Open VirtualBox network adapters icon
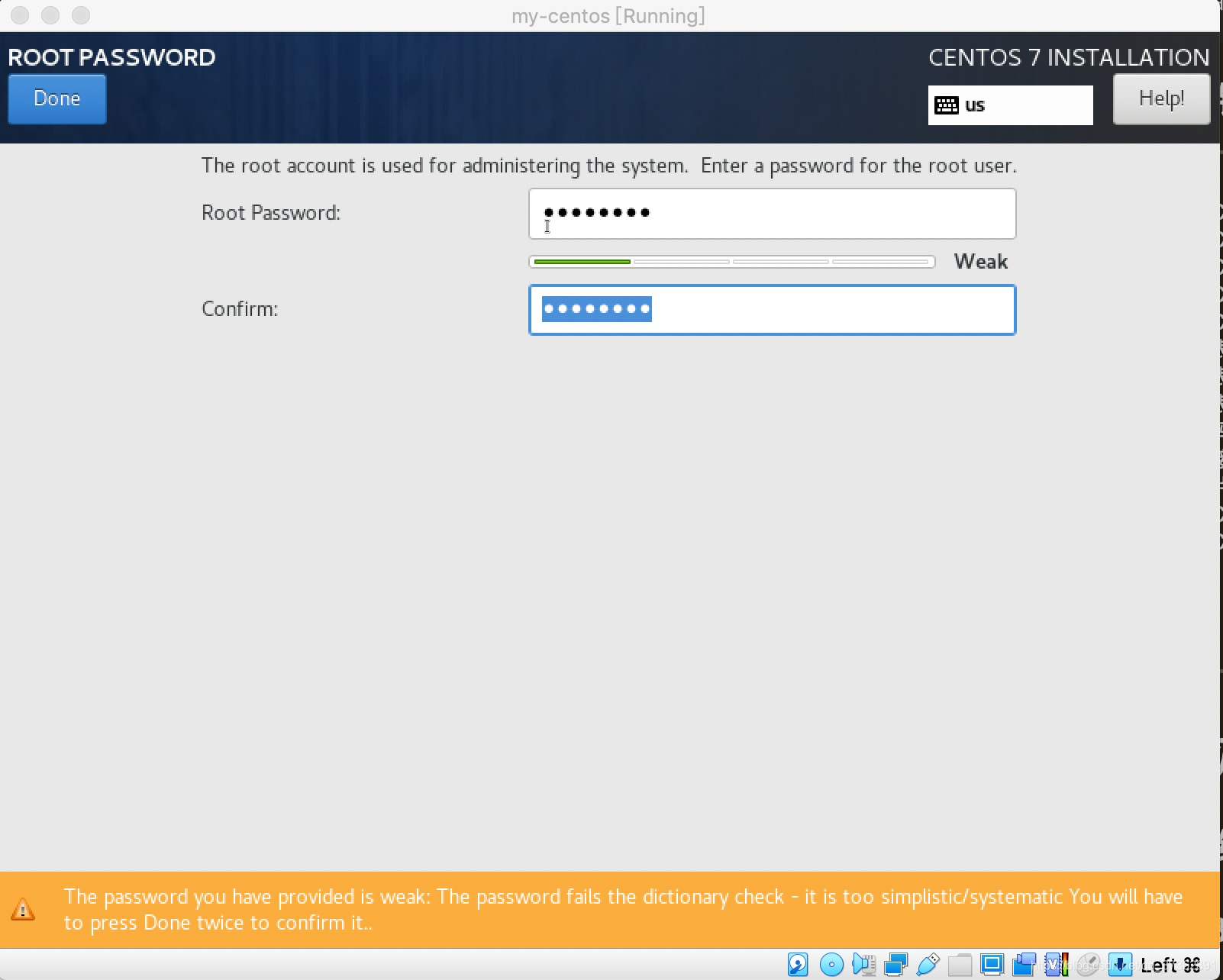Image resolution: width=1223 pixels, height=980 pixels. tap(895, 965)
